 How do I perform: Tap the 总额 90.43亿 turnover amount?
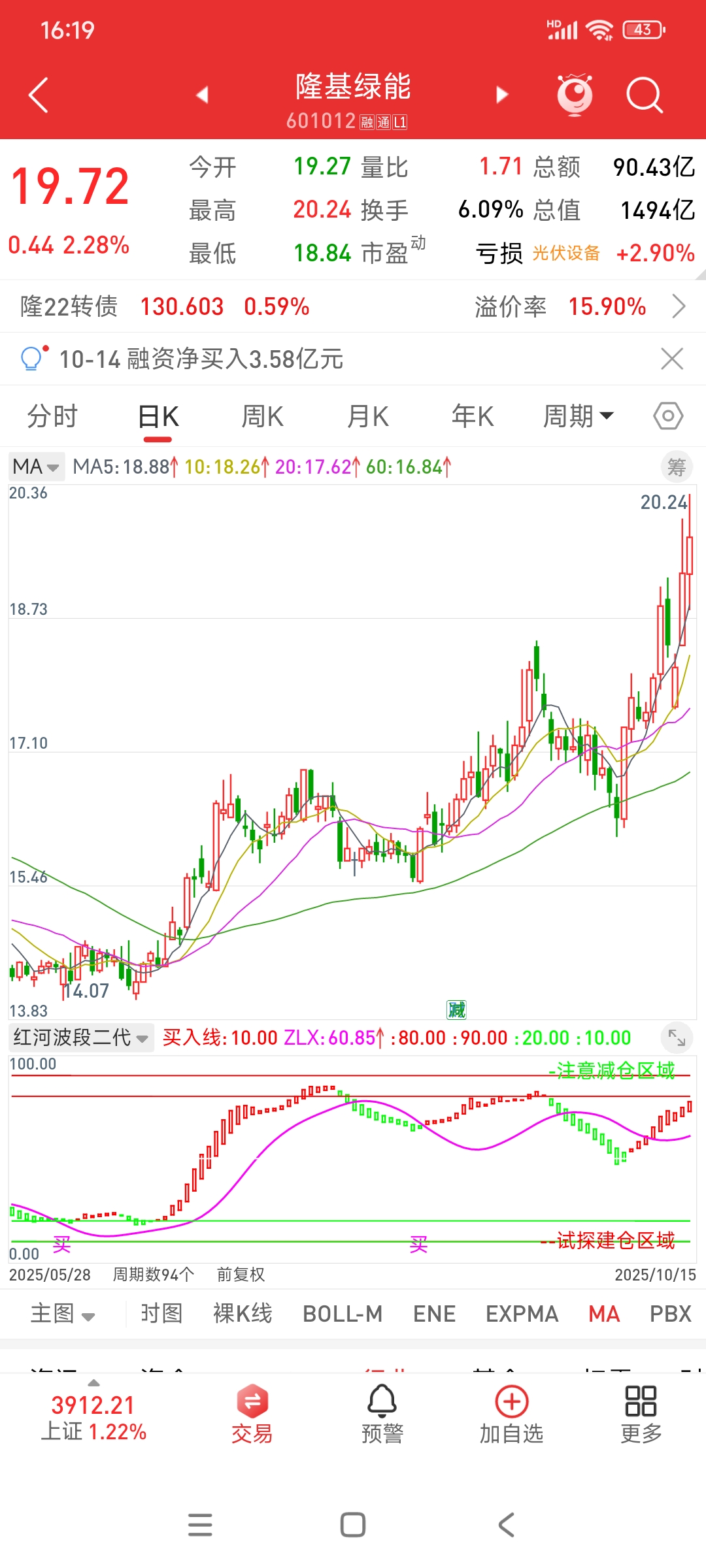[614, 167]
